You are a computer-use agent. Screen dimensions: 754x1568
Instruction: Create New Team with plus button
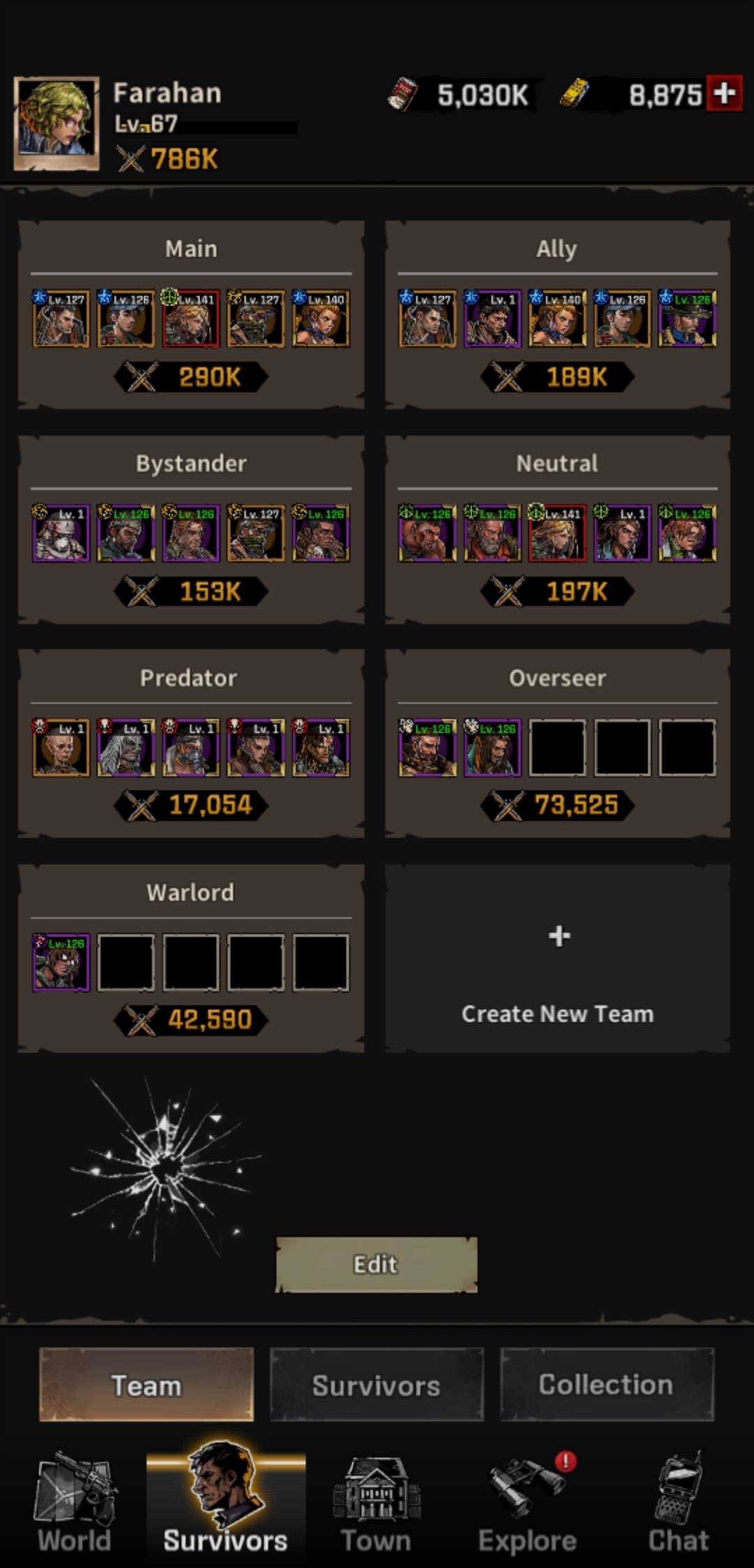click(558, 959)
